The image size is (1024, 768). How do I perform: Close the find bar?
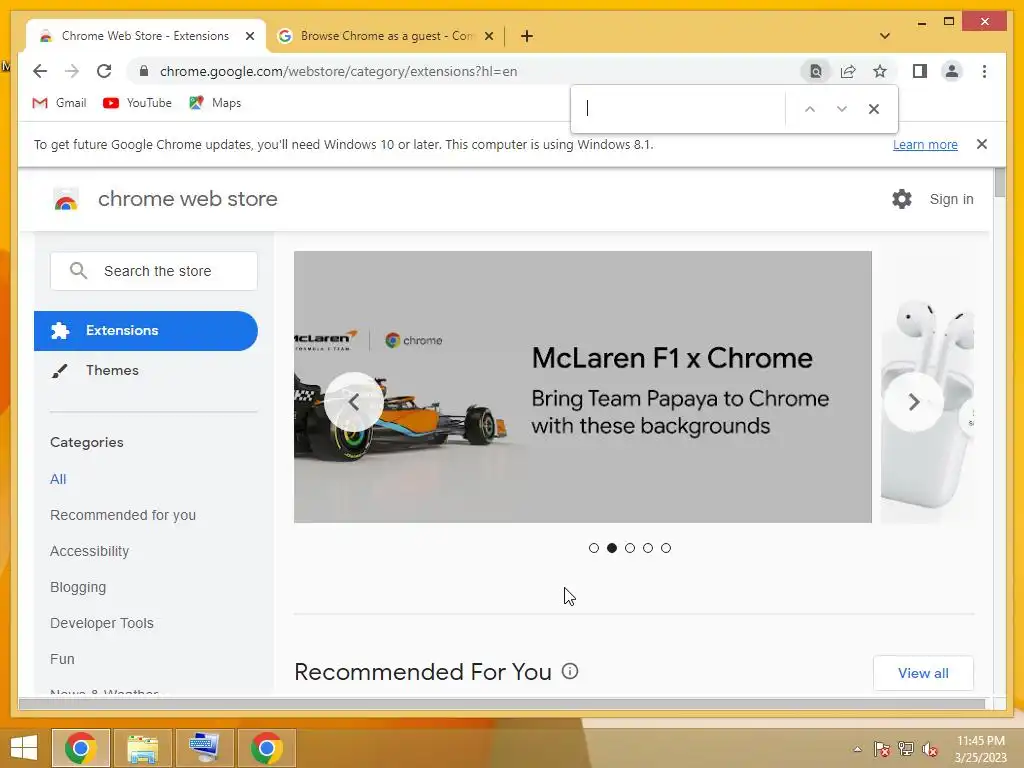click(x=874, y=108)
